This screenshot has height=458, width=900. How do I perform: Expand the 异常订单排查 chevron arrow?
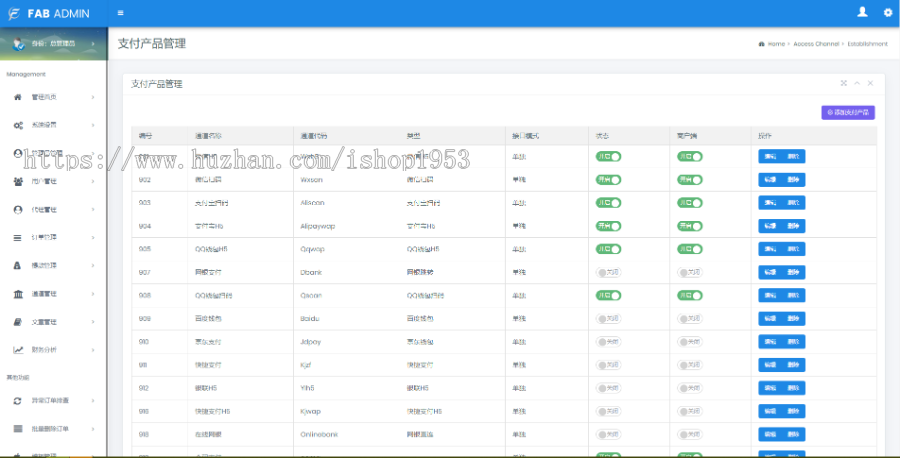[93, 401]
